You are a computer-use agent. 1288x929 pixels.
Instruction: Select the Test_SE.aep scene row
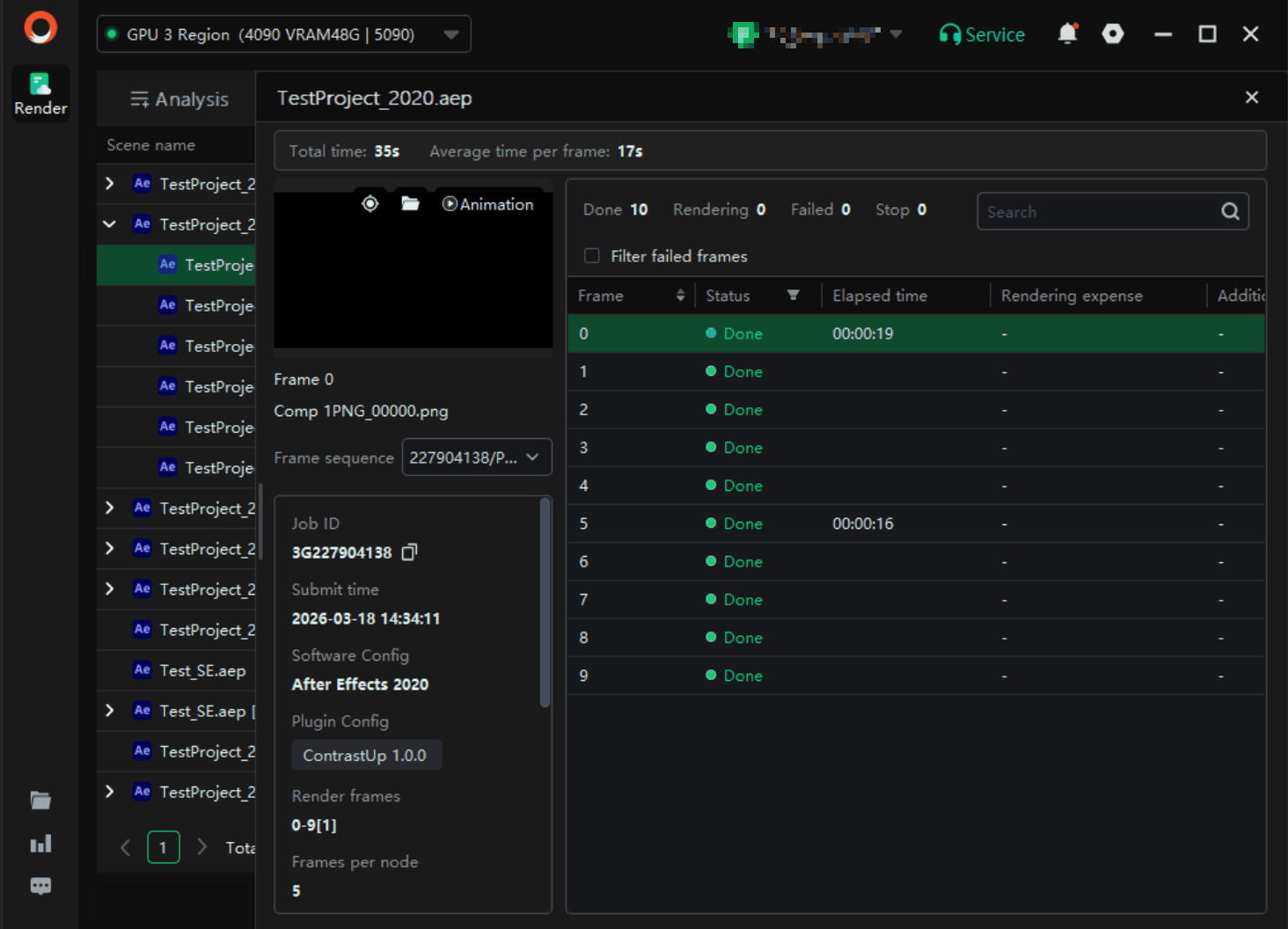click(x=202, y=670)
